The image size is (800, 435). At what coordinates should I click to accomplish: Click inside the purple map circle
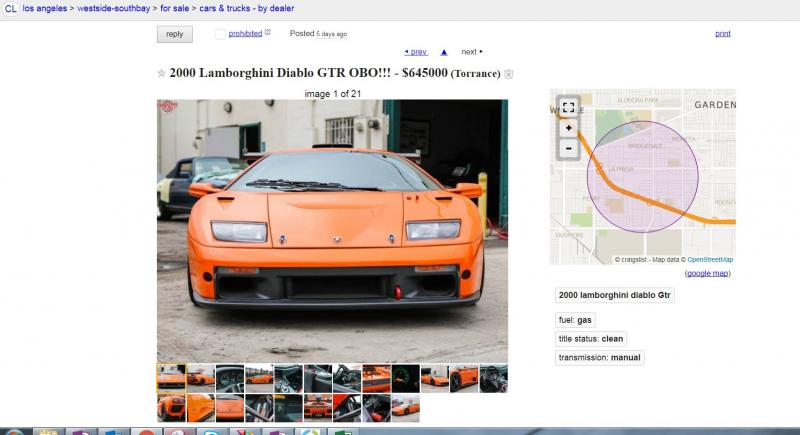(642, 176)
